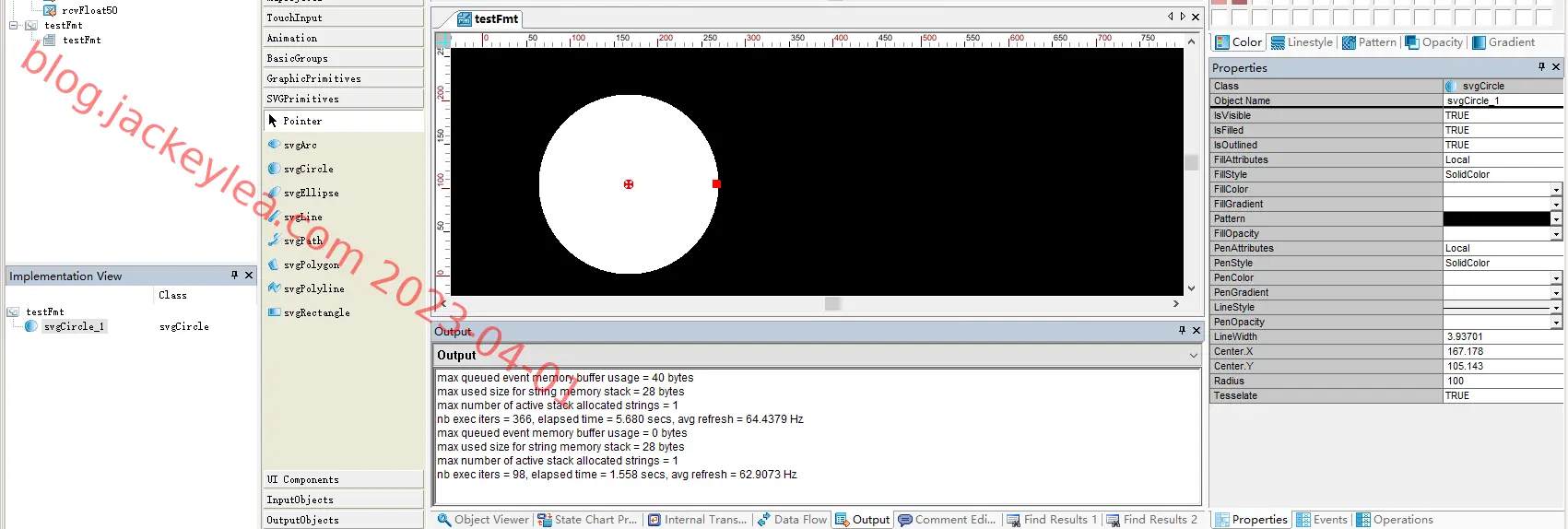Open the FillOpacity dropdown
This screenshot has width=1568, height=529.
click(x=1556, y=234)
